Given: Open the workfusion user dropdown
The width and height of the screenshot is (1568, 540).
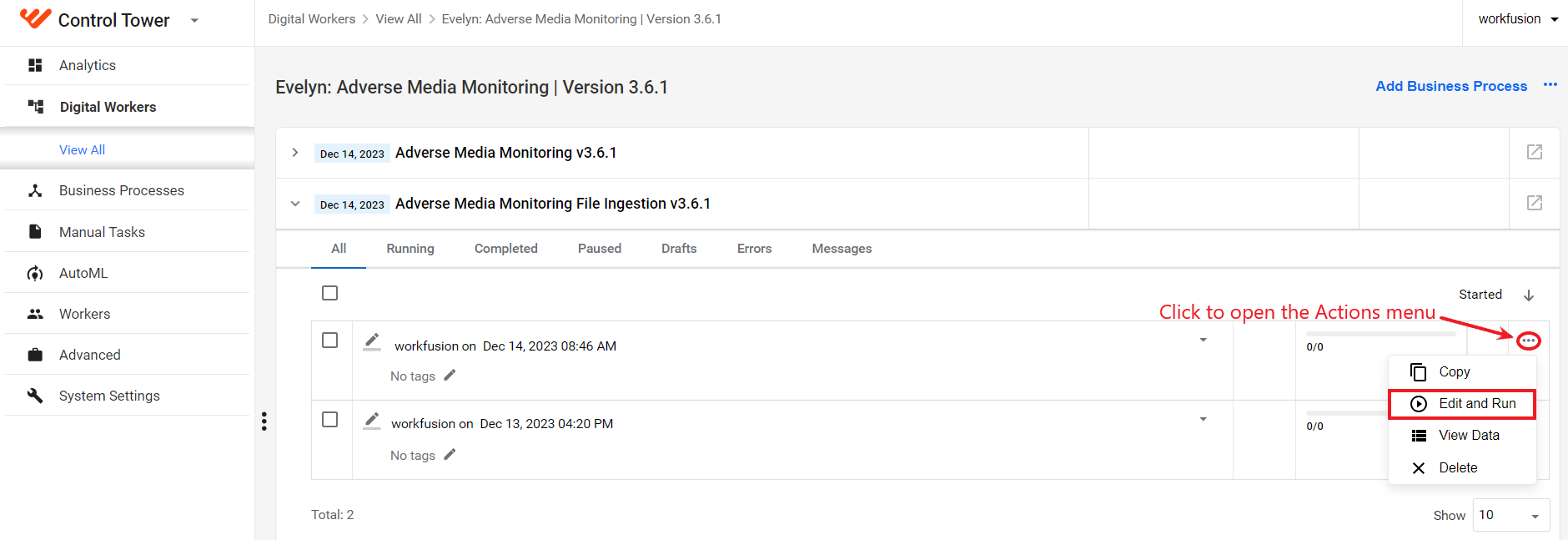Looking at the screenshot, I should (x=1518, y=18).
